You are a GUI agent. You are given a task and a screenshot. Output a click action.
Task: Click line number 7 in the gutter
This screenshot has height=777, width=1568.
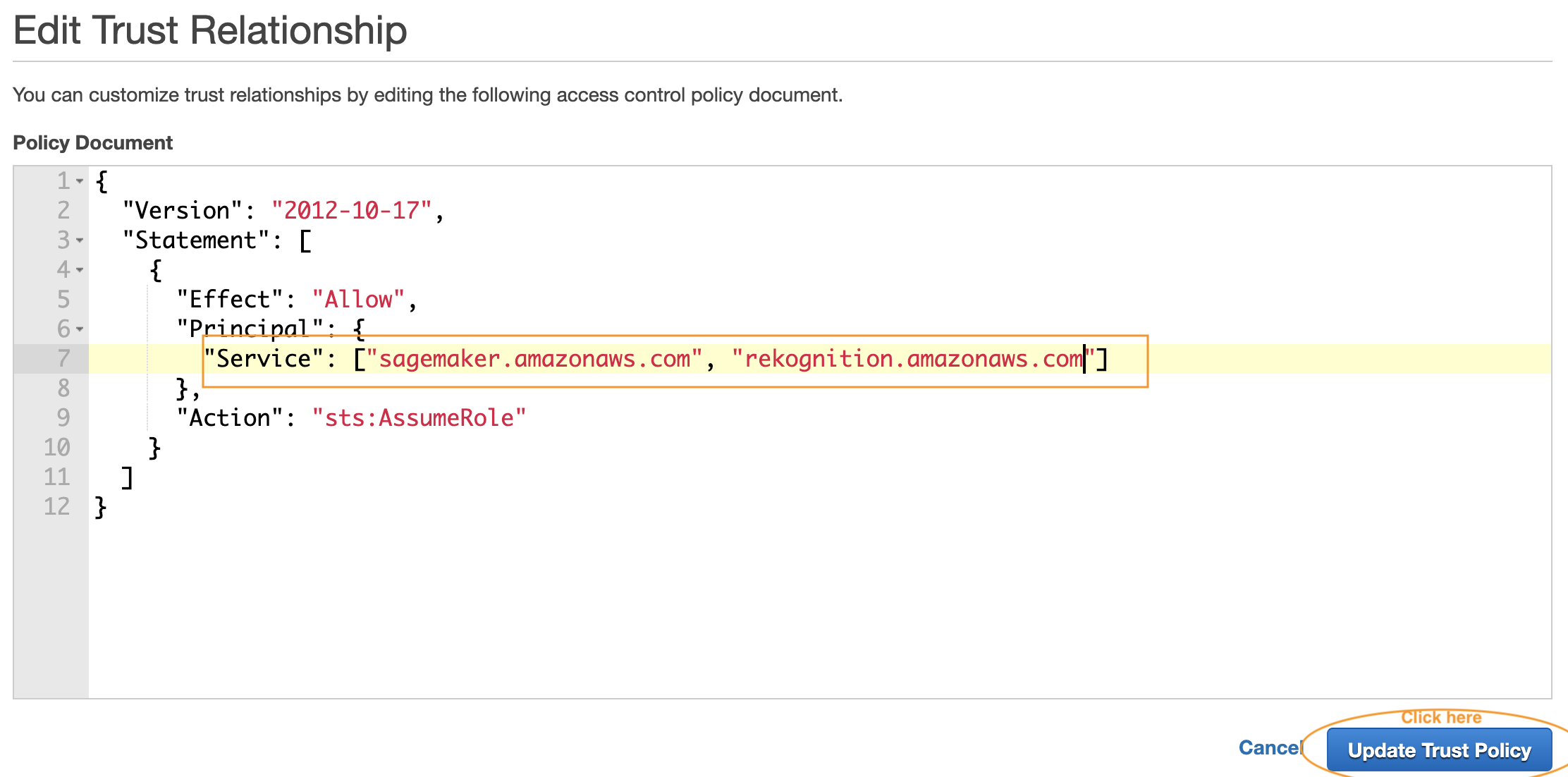63,359
